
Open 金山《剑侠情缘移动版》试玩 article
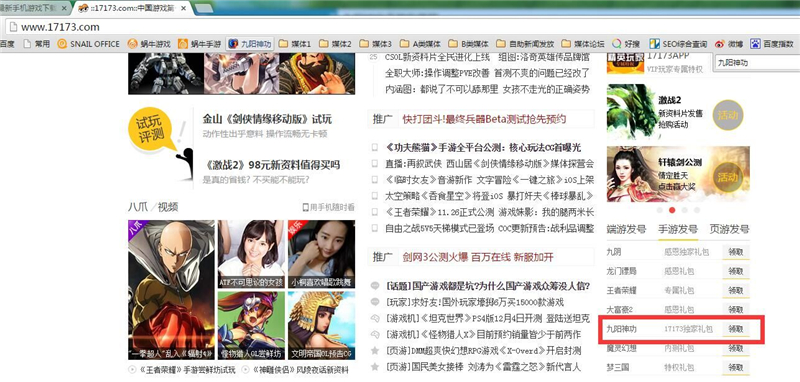click(x=267, y=119)
